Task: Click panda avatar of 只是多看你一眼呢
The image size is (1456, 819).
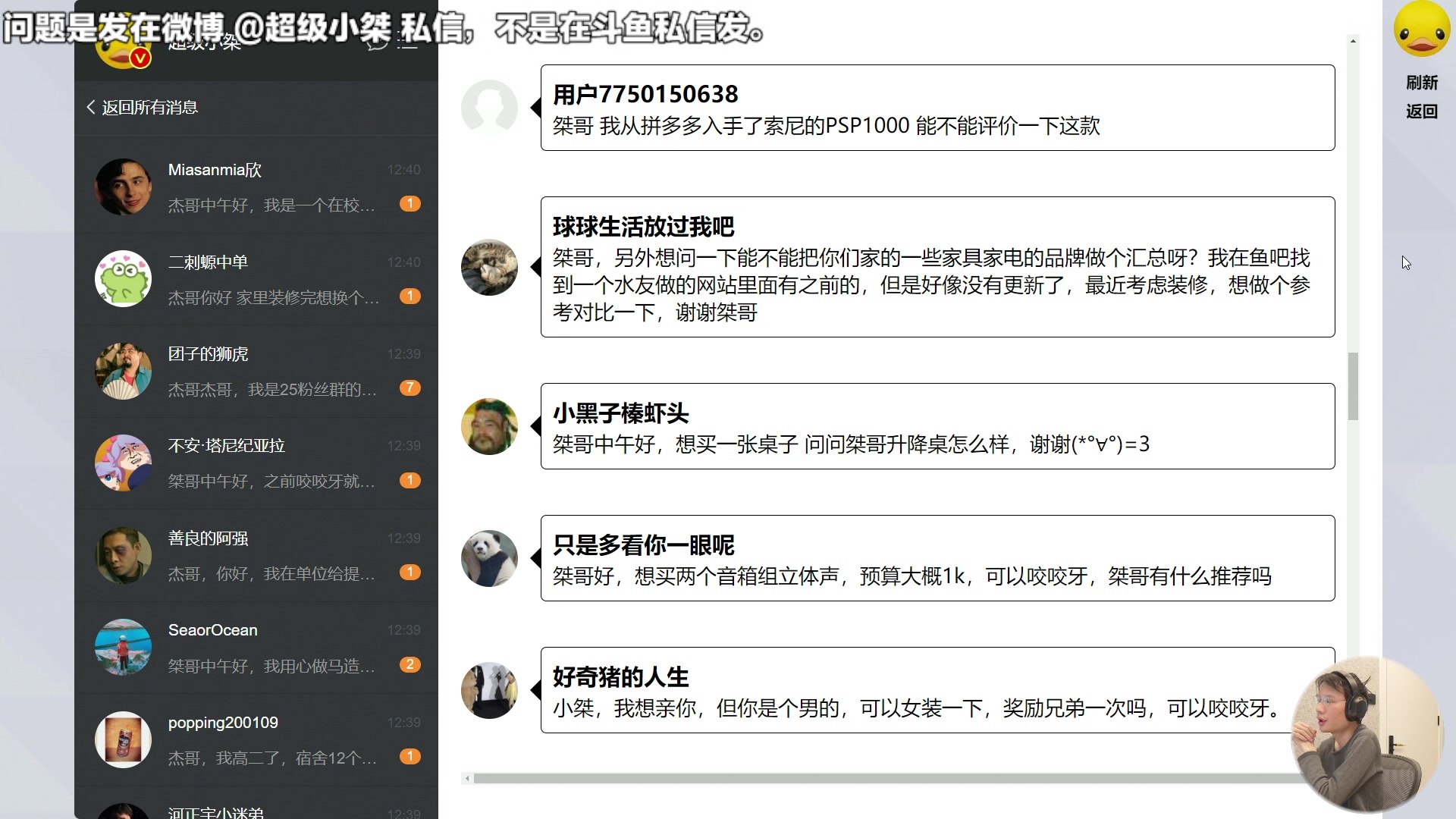Action: tap(489, 558)
